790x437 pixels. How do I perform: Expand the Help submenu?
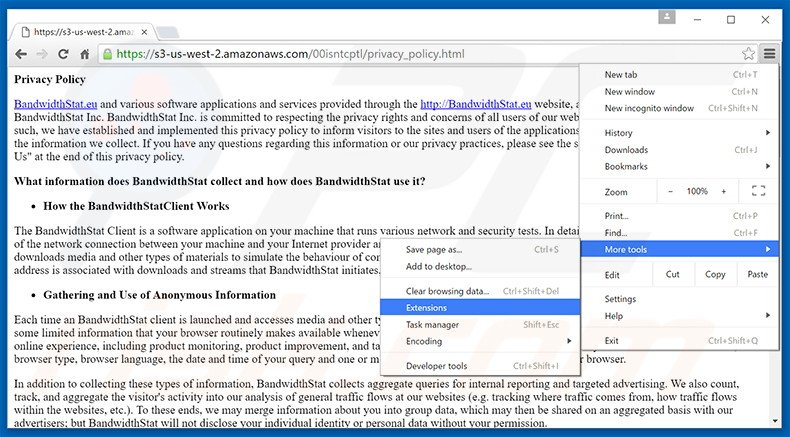pos(680,316)
